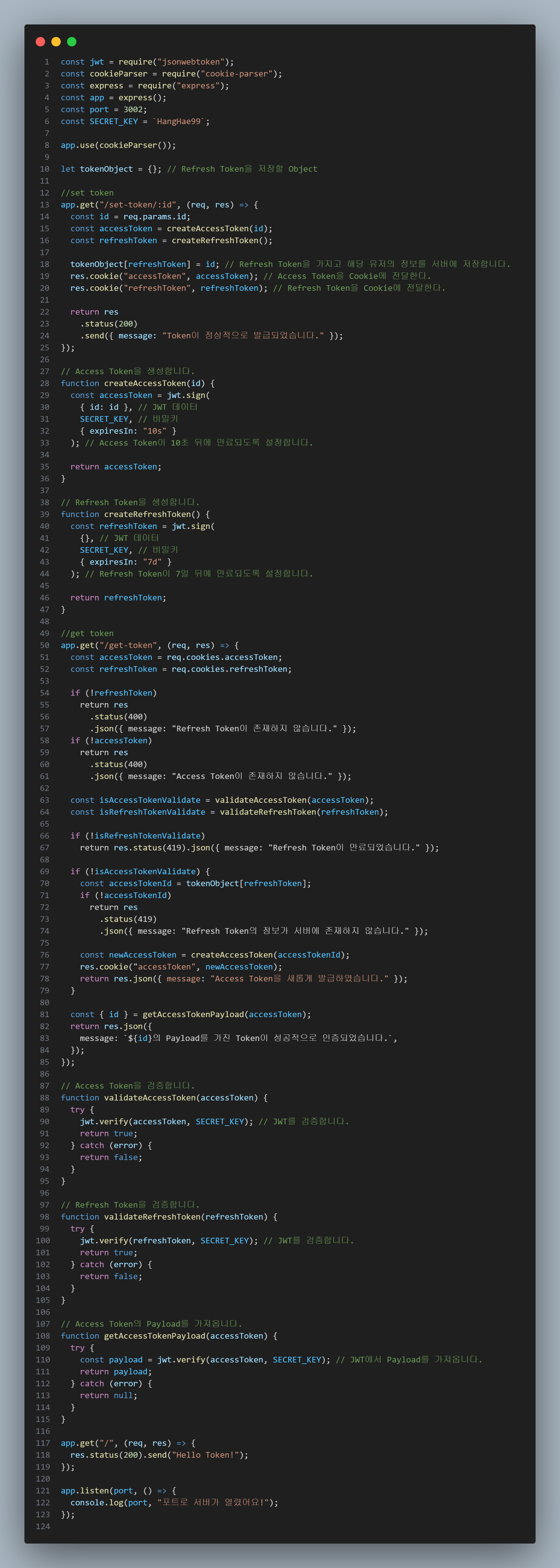Click the port value 3002

(x=133, y=110)
